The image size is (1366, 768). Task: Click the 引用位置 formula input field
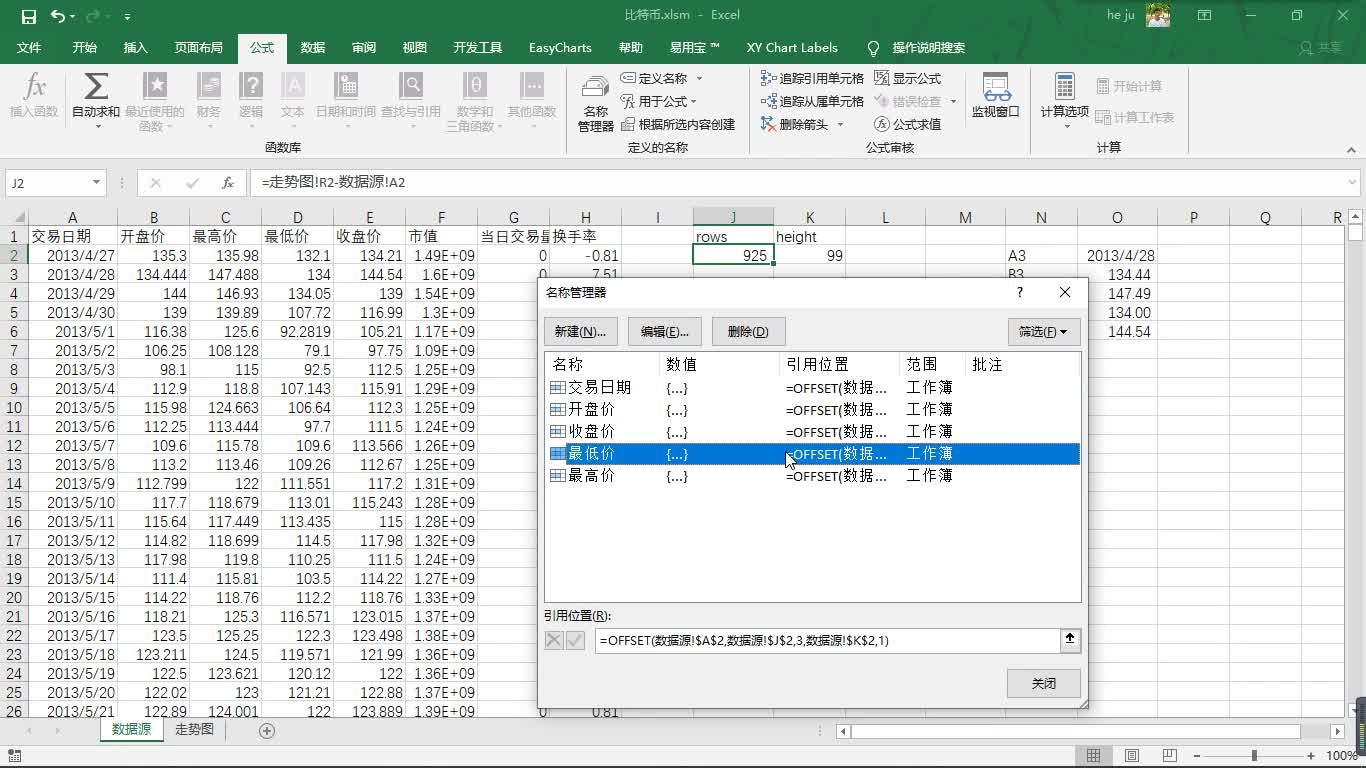[827, 640]
